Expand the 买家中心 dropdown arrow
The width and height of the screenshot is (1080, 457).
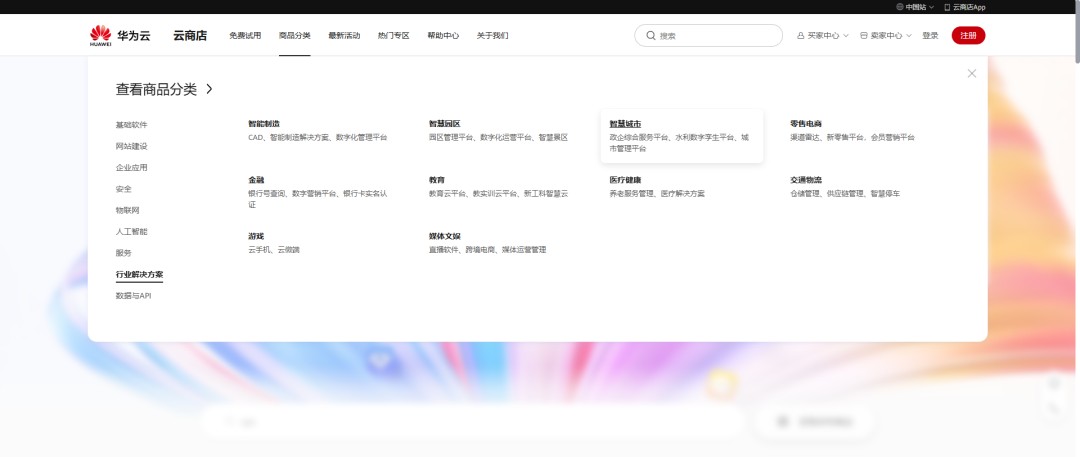(x=846, y=36)
